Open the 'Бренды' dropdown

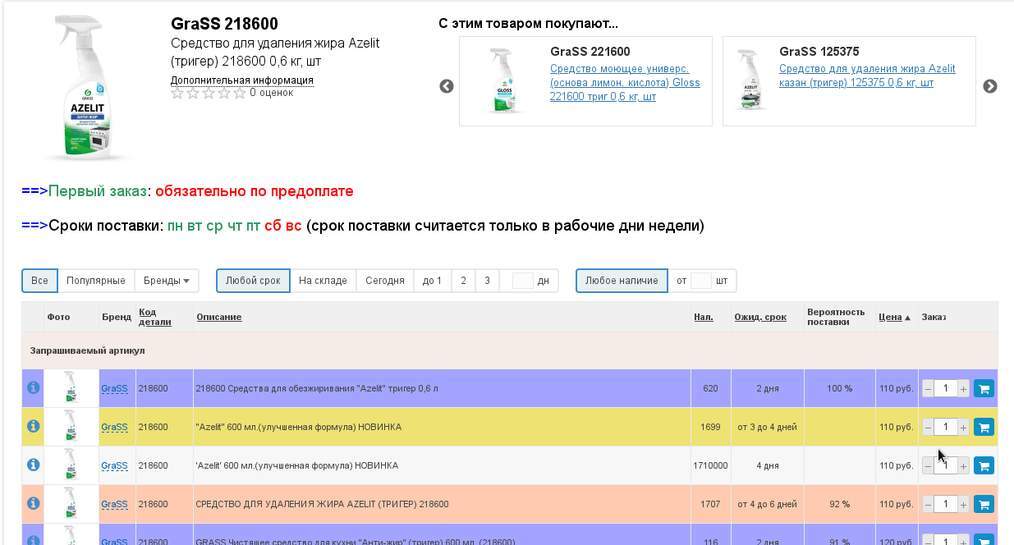pos(166,281)
